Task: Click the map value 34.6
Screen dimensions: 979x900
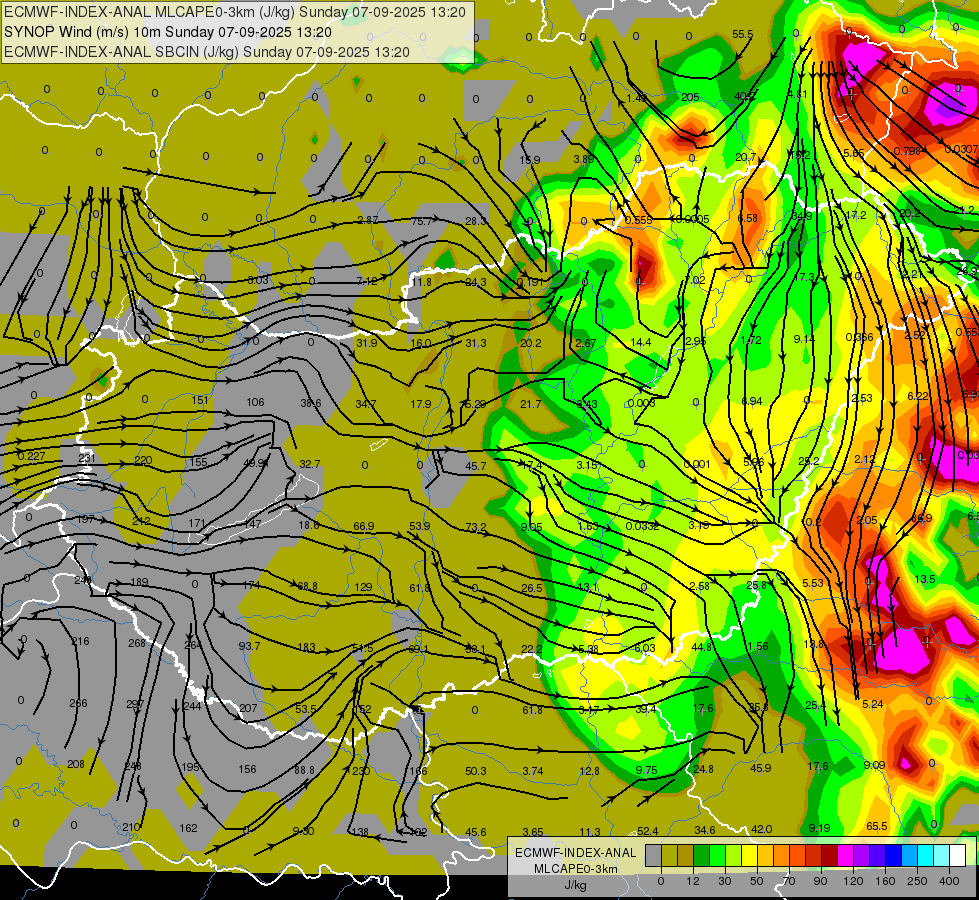Action: [x=705, y=830]
